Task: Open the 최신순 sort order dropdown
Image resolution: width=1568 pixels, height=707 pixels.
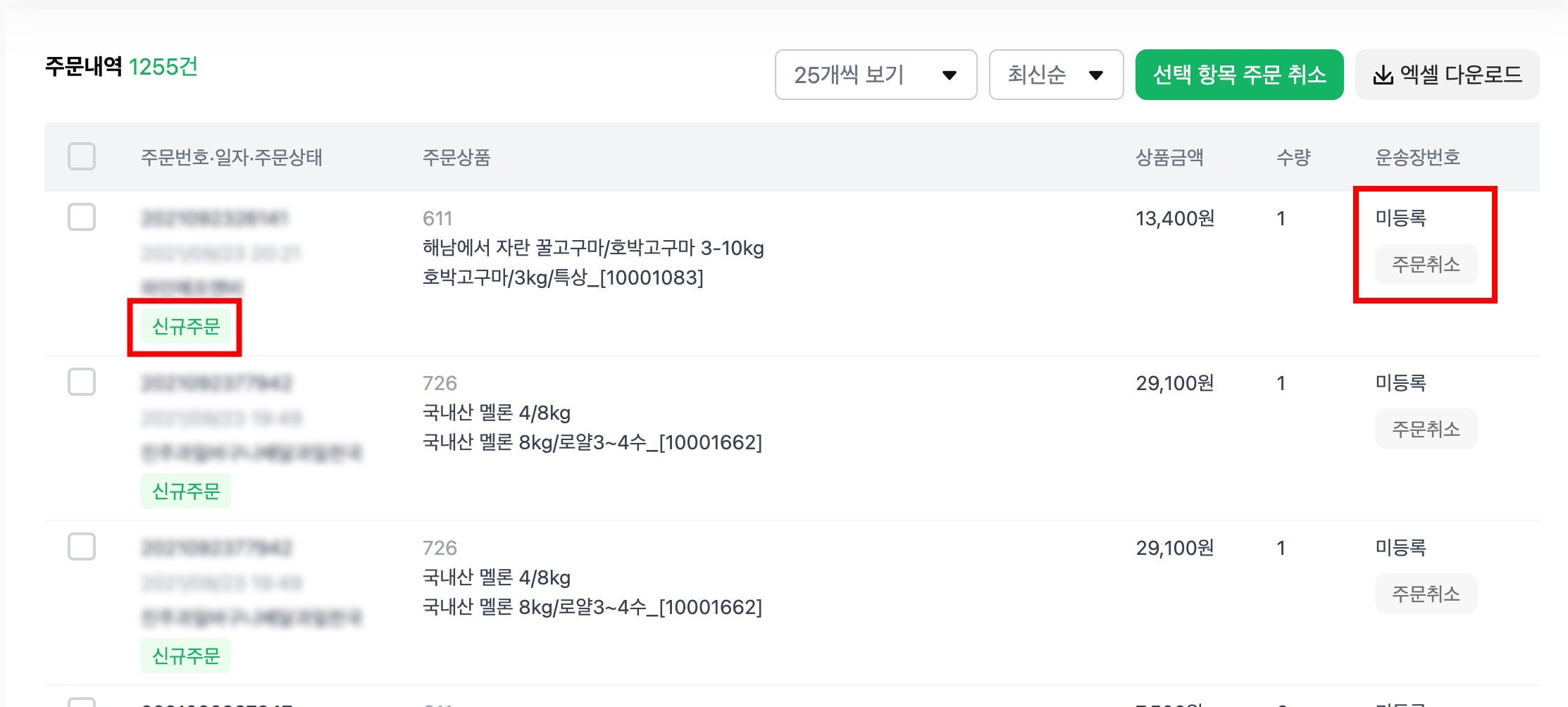Action: [1056, 75]
